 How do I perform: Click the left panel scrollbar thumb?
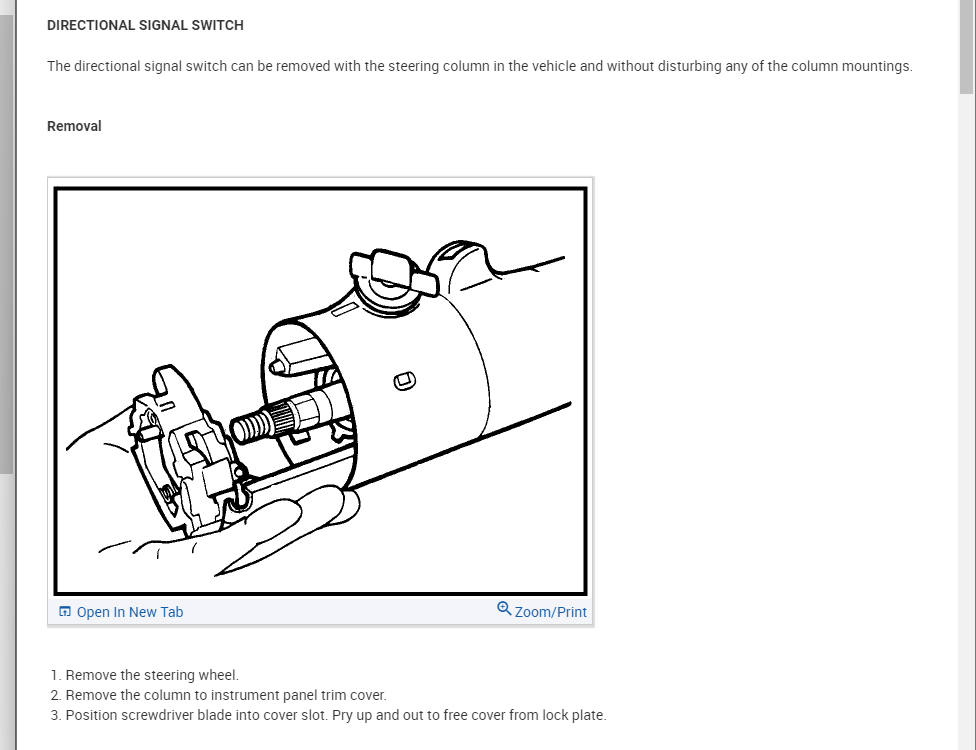[x=6, y=244]
